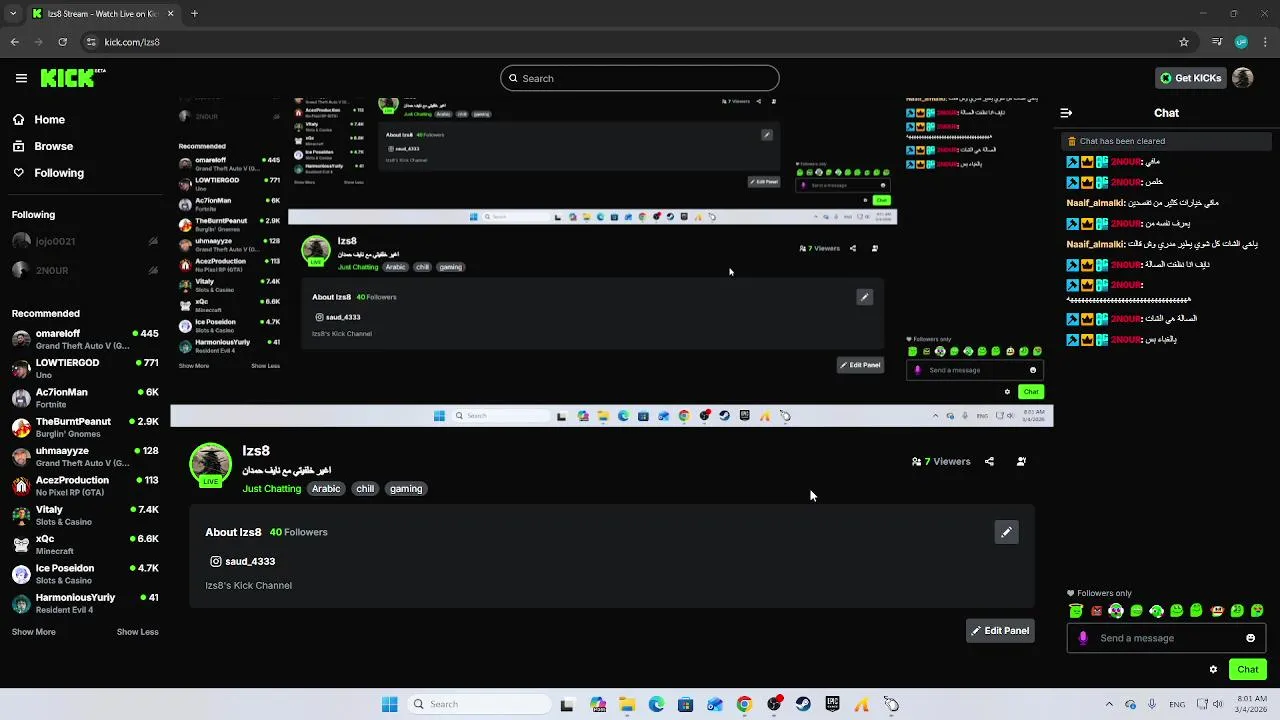Open File Explorer from the taskbar
Viewport: 1280px width, 720px height.
(627, 704)
